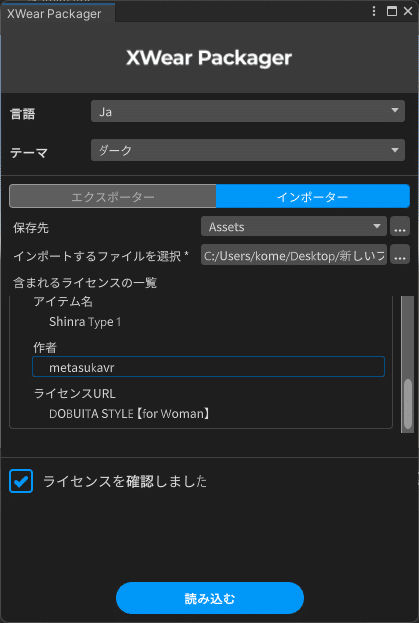Viewport: 419px width, 623px height.
Task: Tick the ライセンスを確認しました checkbox
Action: tap(21, 481)
